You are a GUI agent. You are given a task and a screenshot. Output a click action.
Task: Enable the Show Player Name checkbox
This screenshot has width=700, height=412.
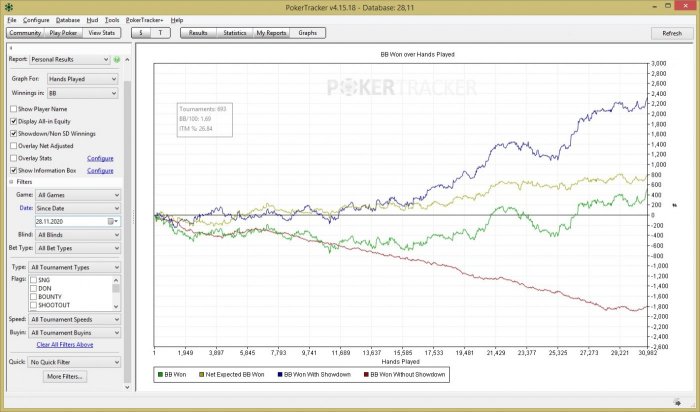pos(13,109)
